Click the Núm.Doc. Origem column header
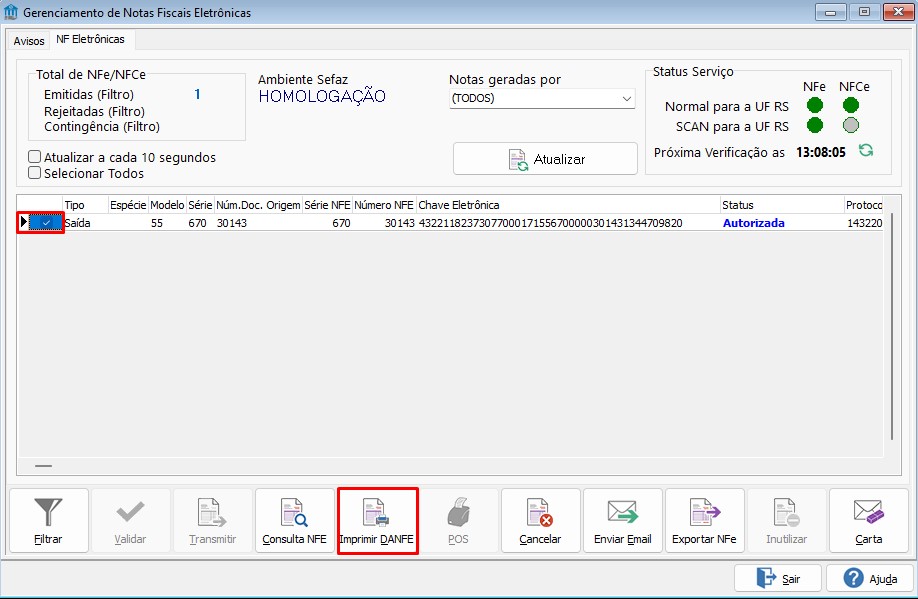 [x=258, y=205]
